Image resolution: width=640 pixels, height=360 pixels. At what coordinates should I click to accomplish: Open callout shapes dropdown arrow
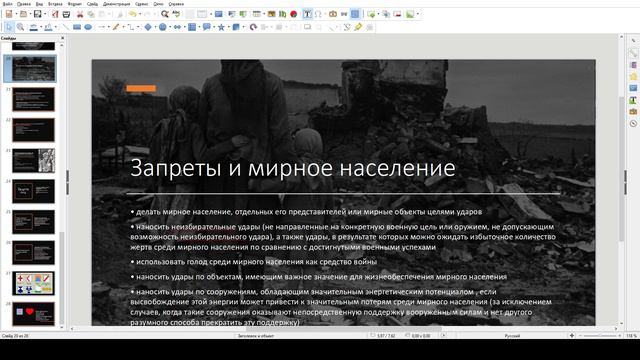tap(214, 27)
